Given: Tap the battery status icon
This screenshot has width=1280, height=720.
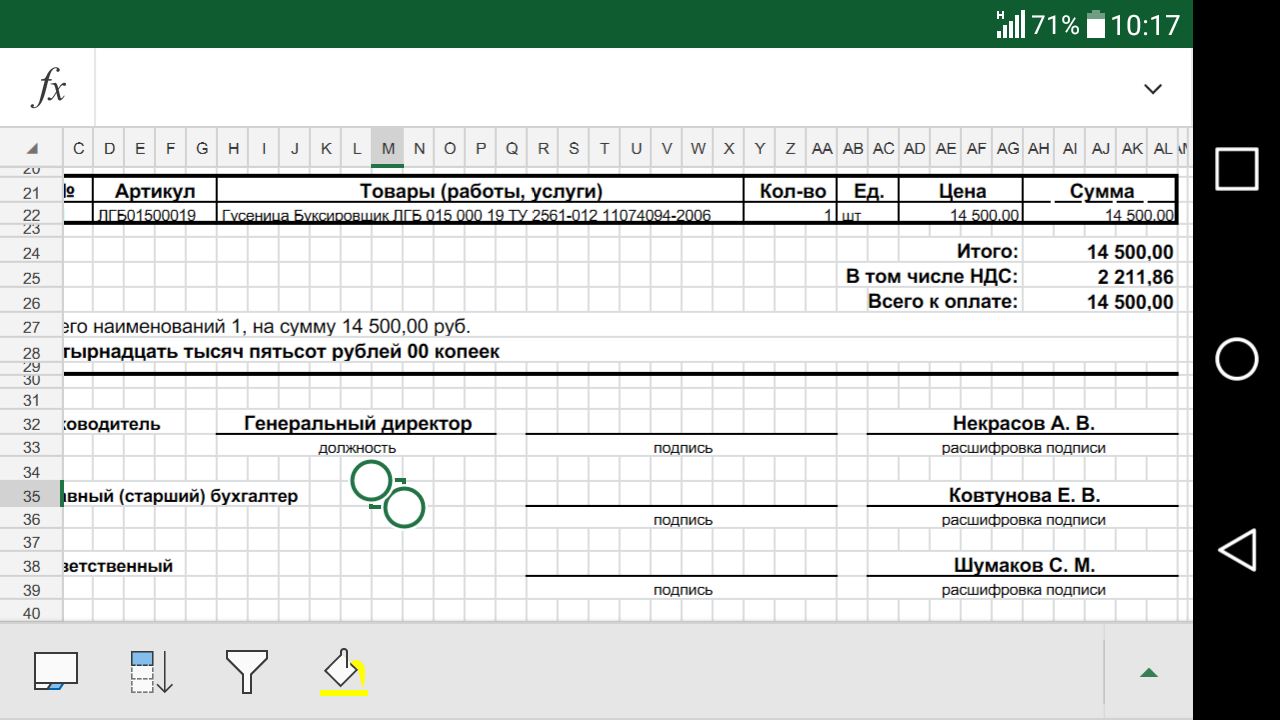Looking at the screenshot, I should tap(1096, 24).
